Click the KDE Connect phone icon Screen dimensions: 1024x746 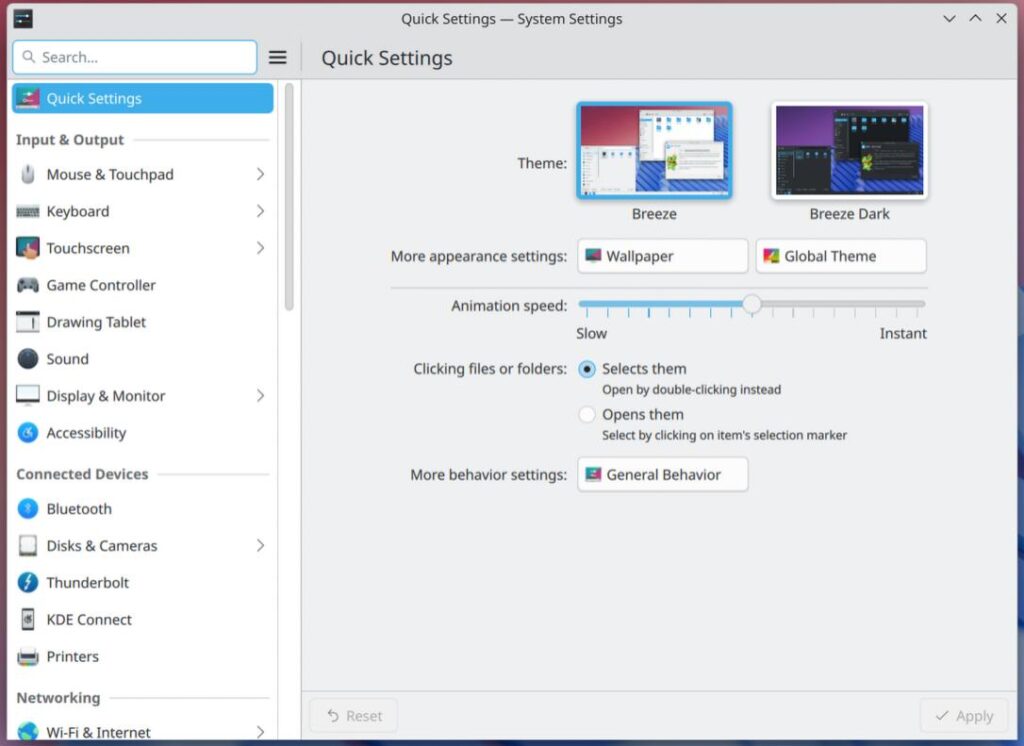pos(27,619)
